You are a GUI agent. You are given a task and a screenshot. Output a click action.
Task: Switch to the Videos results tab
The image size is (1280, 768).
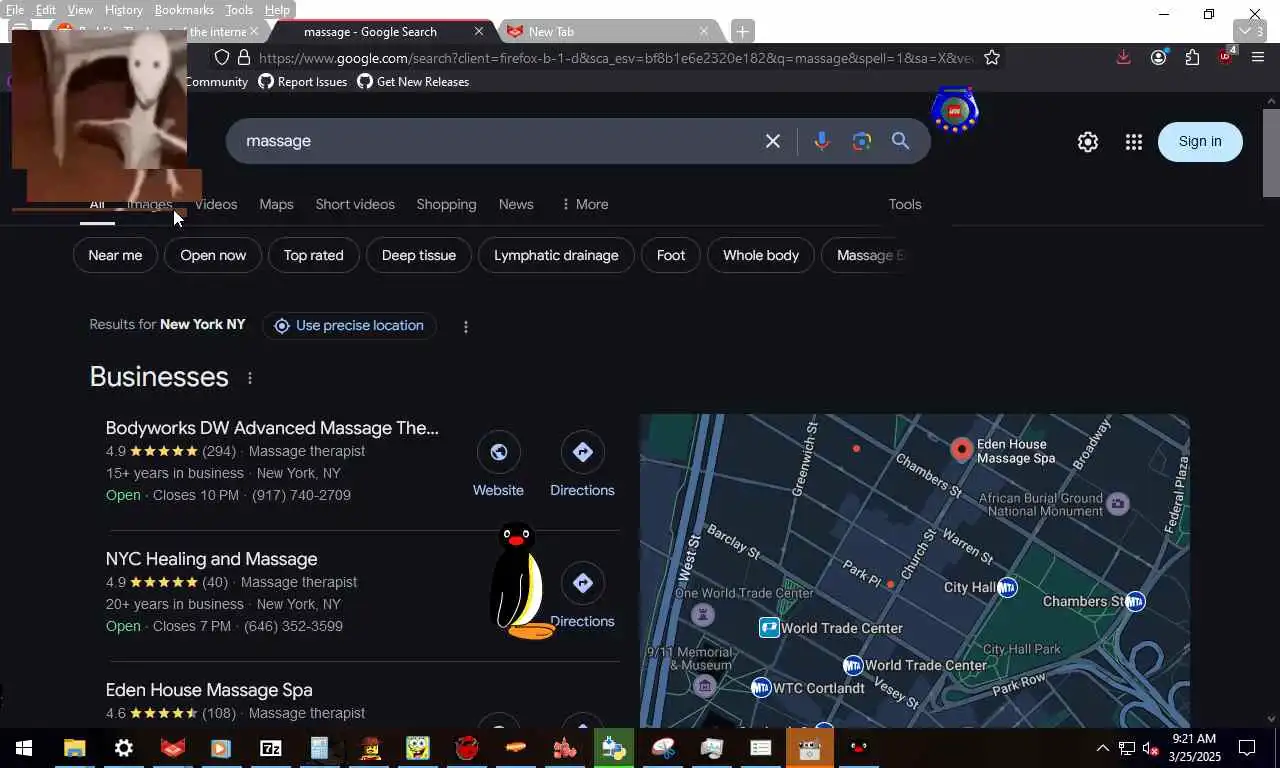216,204
